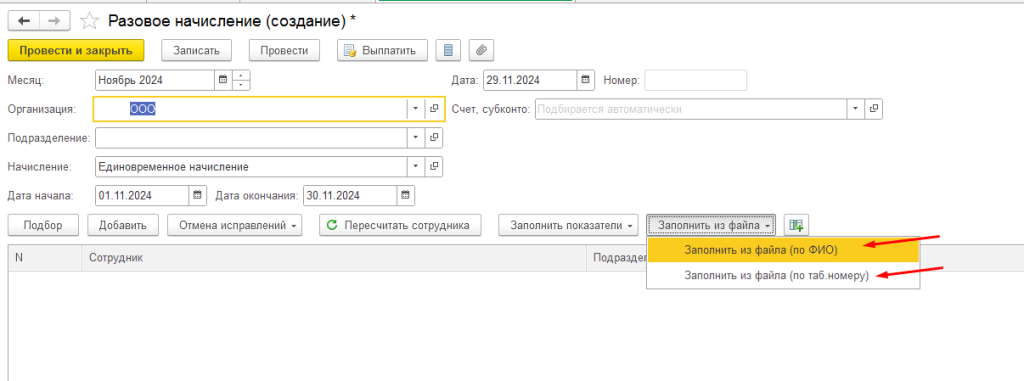The width and height of the screenshot is (1024, 381).
Task: Expand the Начисление dropdown list
Action: [x=417, y=167]
